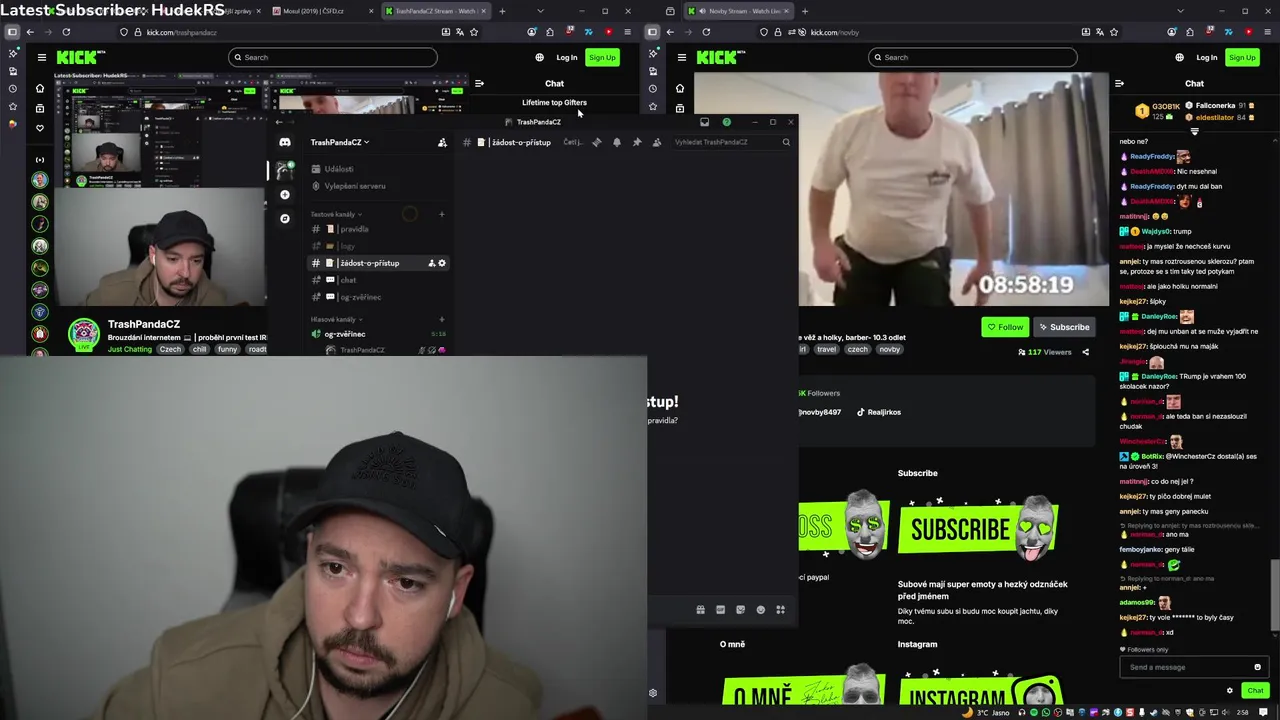Open hamburger menu in right Kick window

click(681, 58)
